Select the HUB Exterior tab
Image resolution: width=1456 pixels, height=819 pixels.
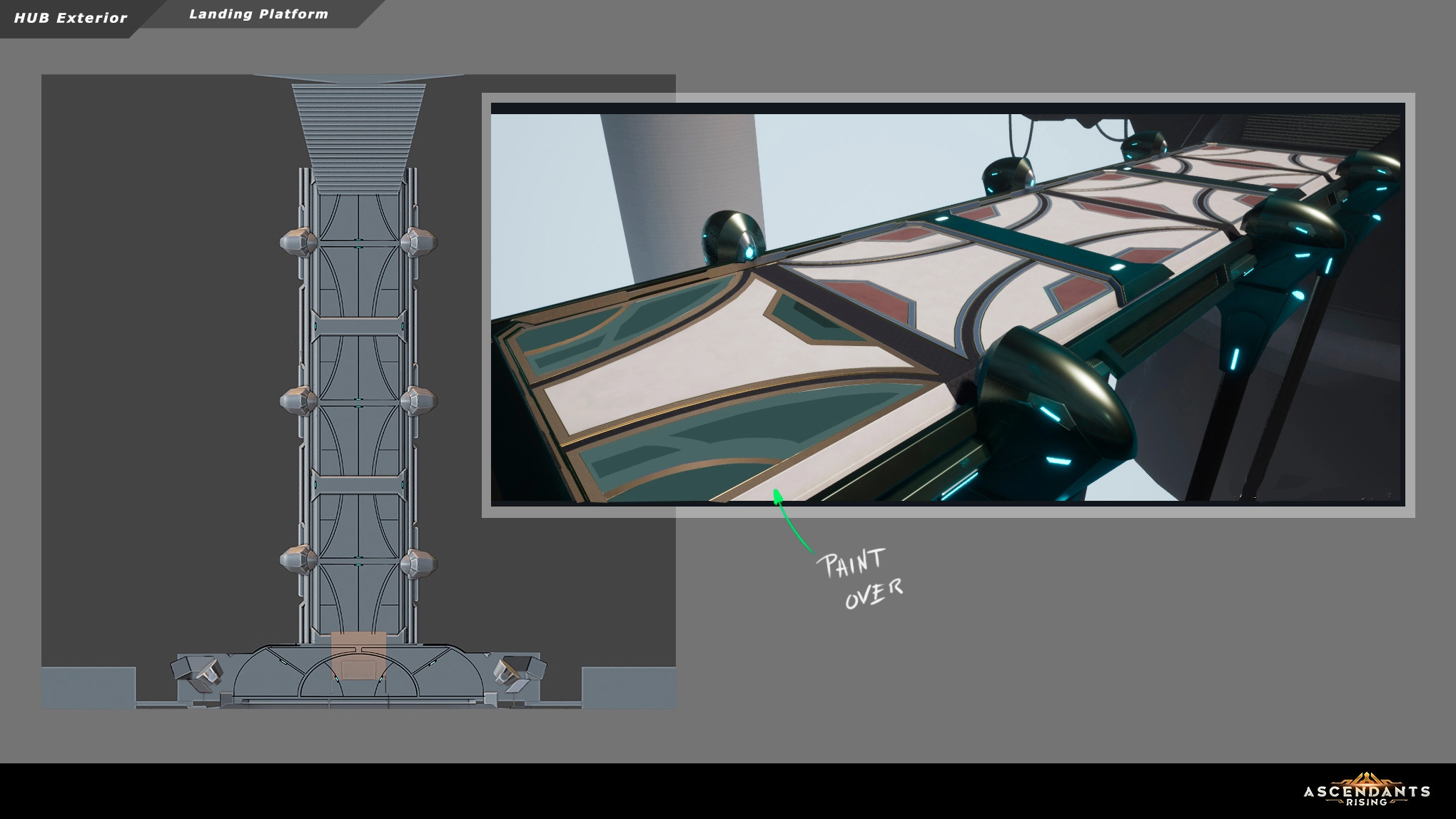coord(70,18)
